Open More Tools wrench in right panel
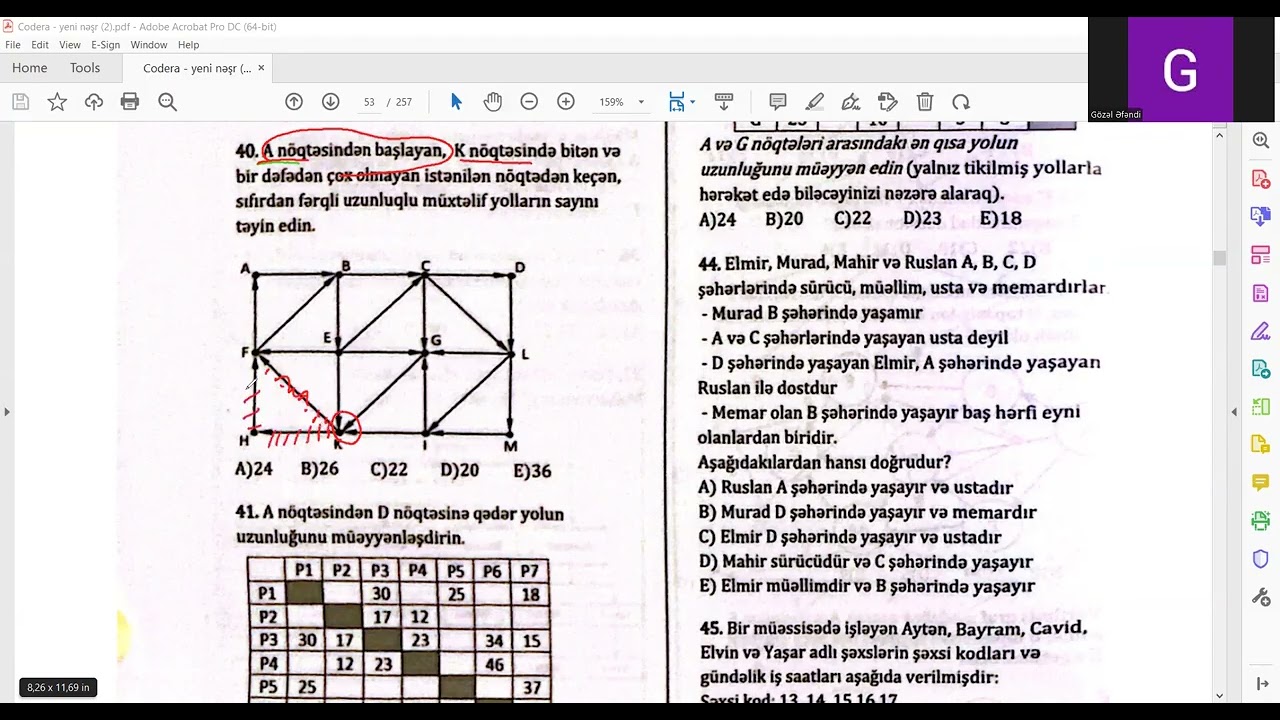Viewport: 1280px width, 720px height. (x=1261, y=597)
